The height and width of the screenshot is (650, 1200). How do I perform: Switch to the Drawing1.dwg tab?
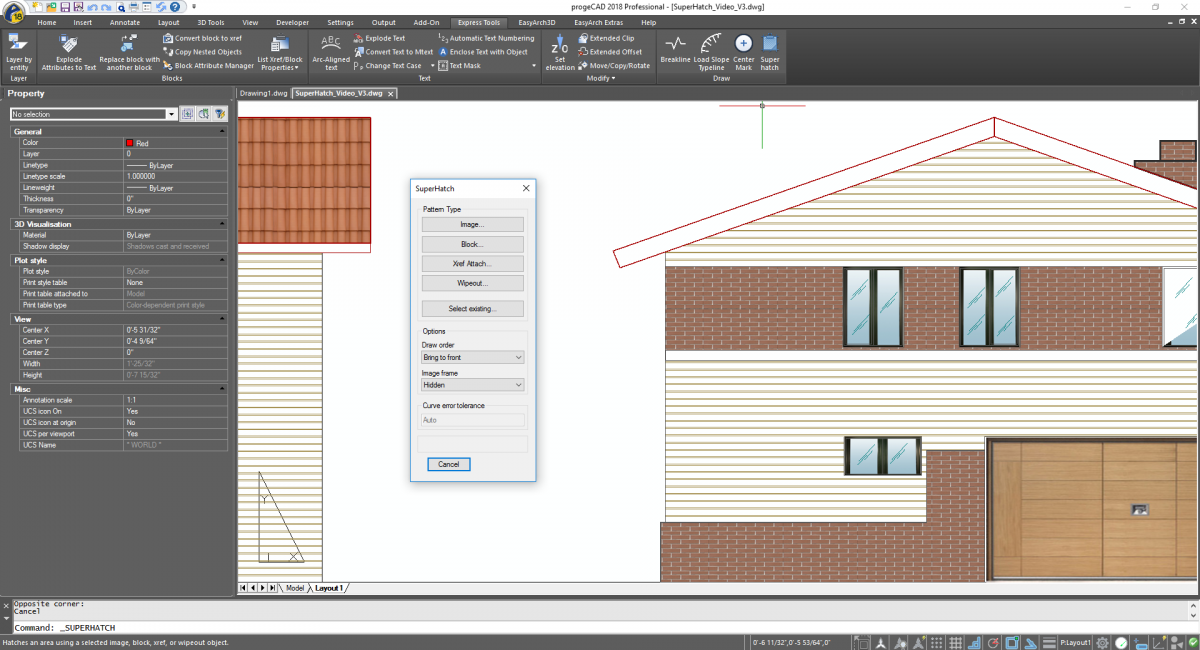click(x=263, y=93)
